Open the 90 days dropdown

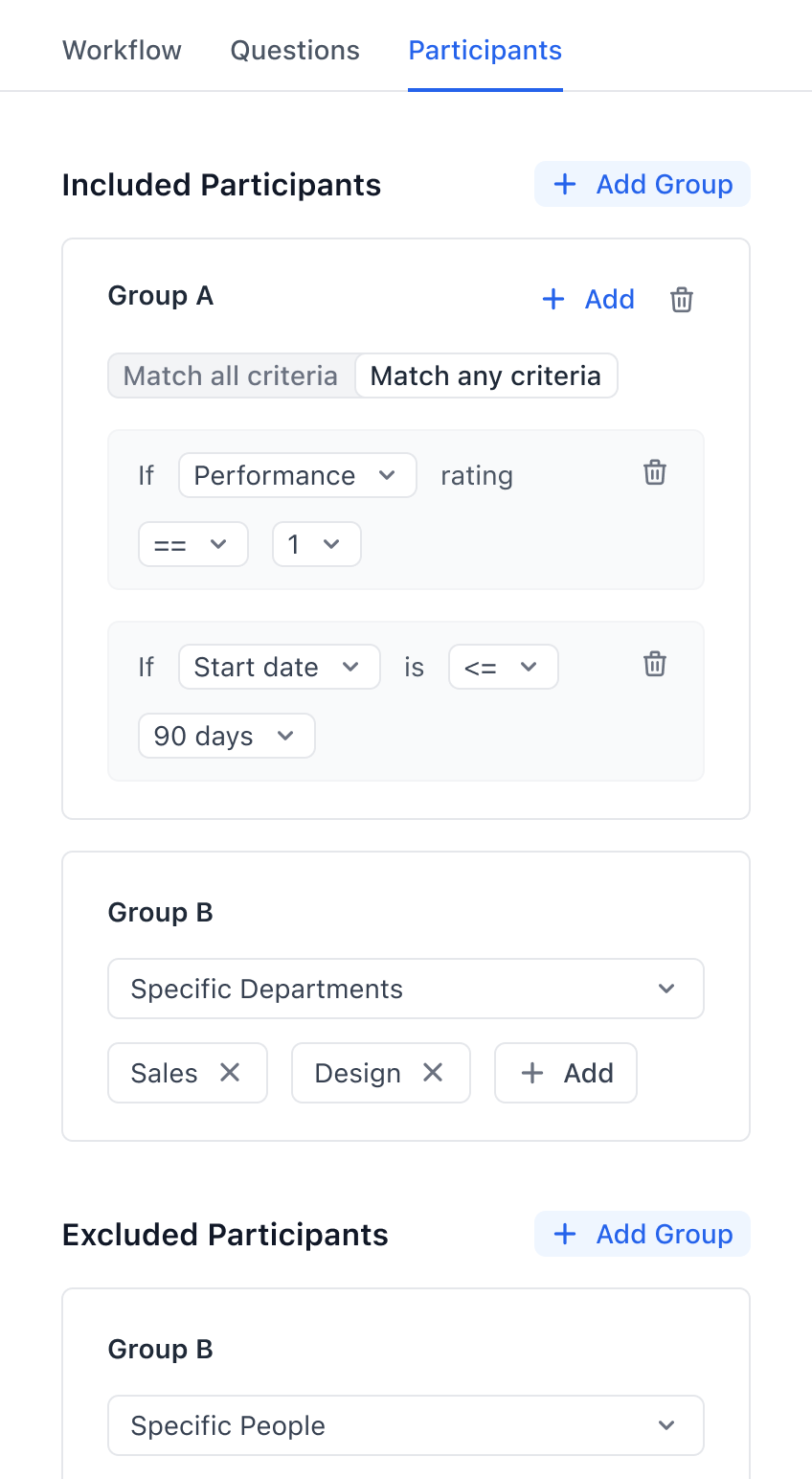(x=226, y=736)
